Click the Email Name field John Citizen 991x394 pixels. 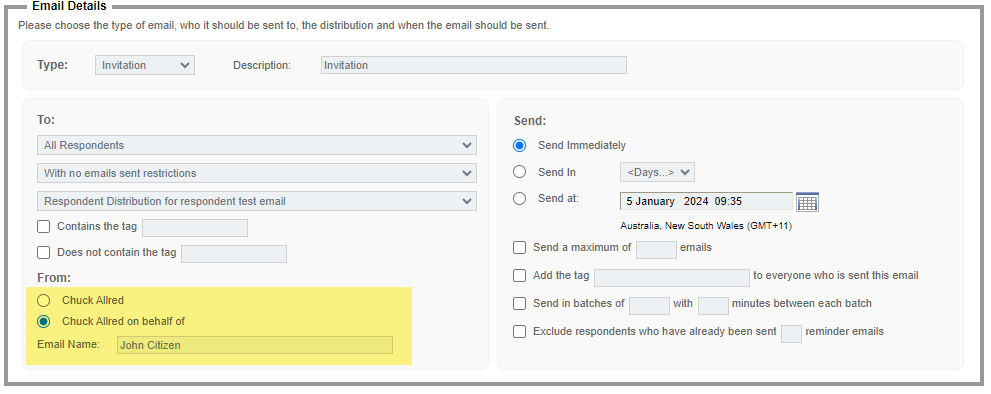(255, 345)
